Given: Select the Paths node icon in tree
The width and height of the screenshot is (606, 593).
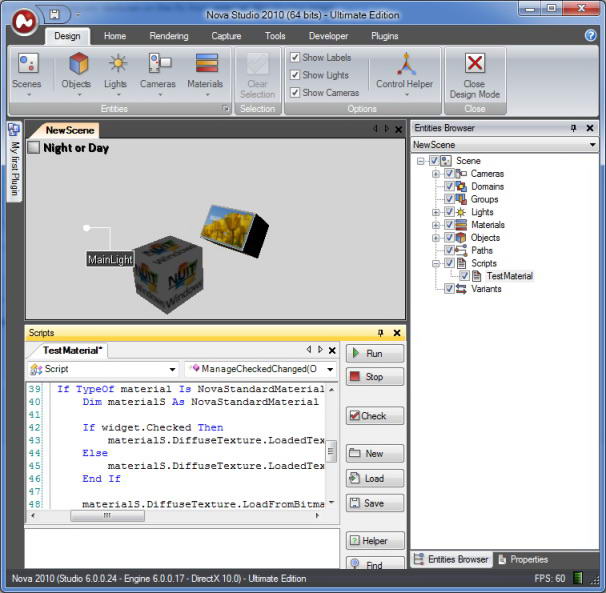Looking at the screenshot, I should point(461,250).
